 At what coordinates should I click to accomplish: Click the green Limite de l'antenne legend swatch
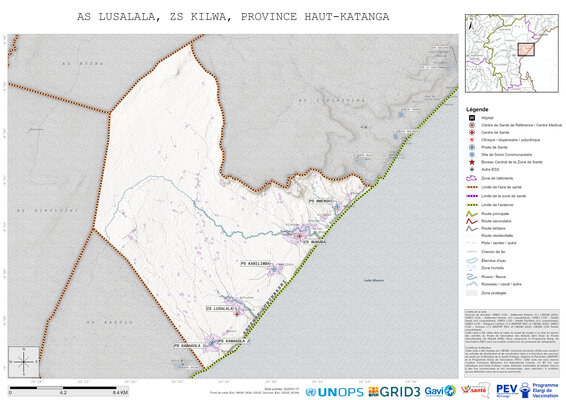(472, 205)
